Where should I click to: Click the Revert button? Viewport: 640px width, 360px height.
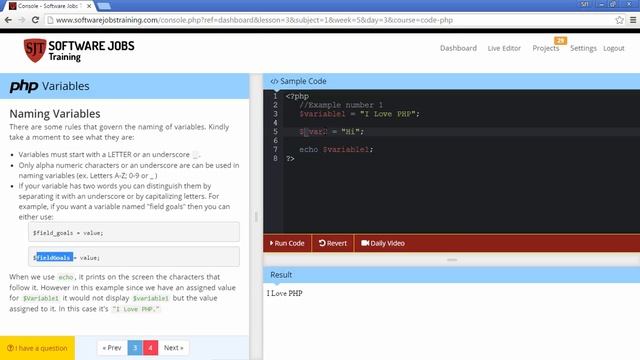333,243
